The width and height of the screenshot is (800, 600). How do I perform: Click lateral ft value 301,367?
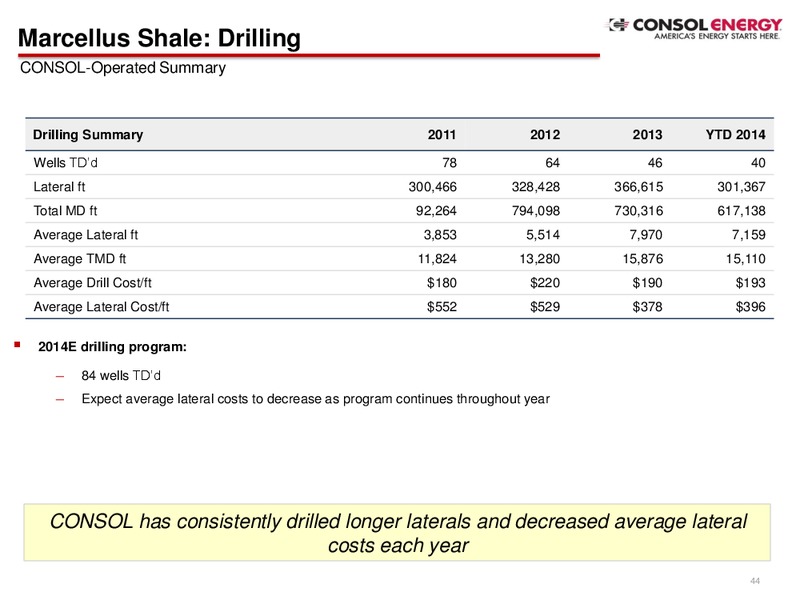(741, 187)
